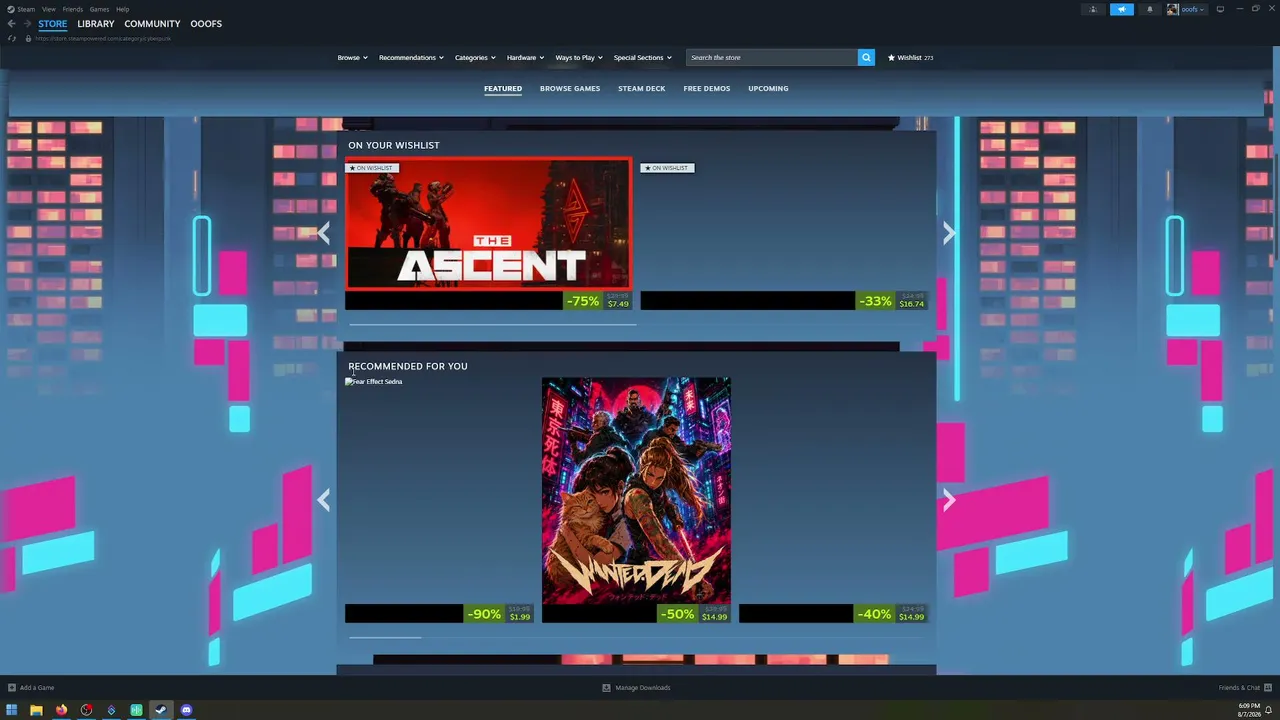Go forward with the forward arrow
Image resolution: width=1280 pixels, height=720 pixels.
click(x=26, y=24)
